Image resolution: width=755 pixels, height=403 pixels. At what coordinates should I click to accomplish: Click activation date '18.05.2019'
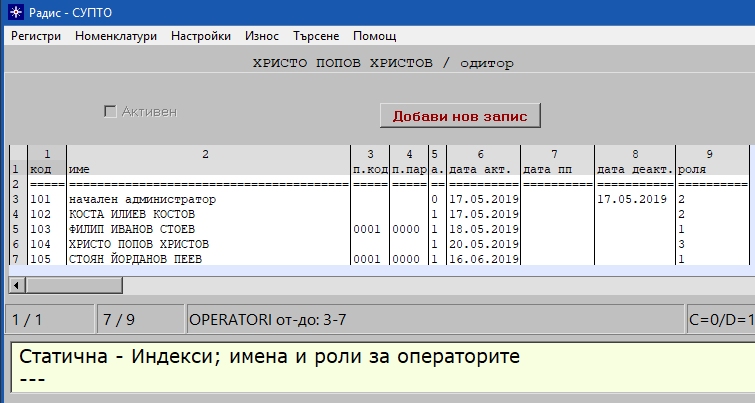click(484, 229)
